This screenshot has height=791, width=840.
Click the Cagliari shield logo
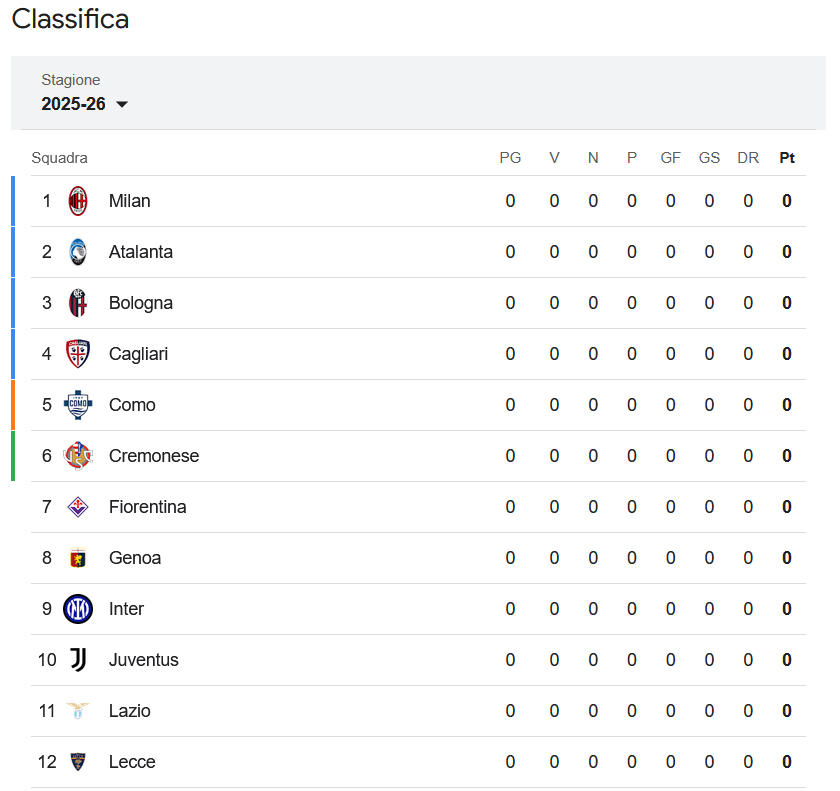[x=78, y=354]
